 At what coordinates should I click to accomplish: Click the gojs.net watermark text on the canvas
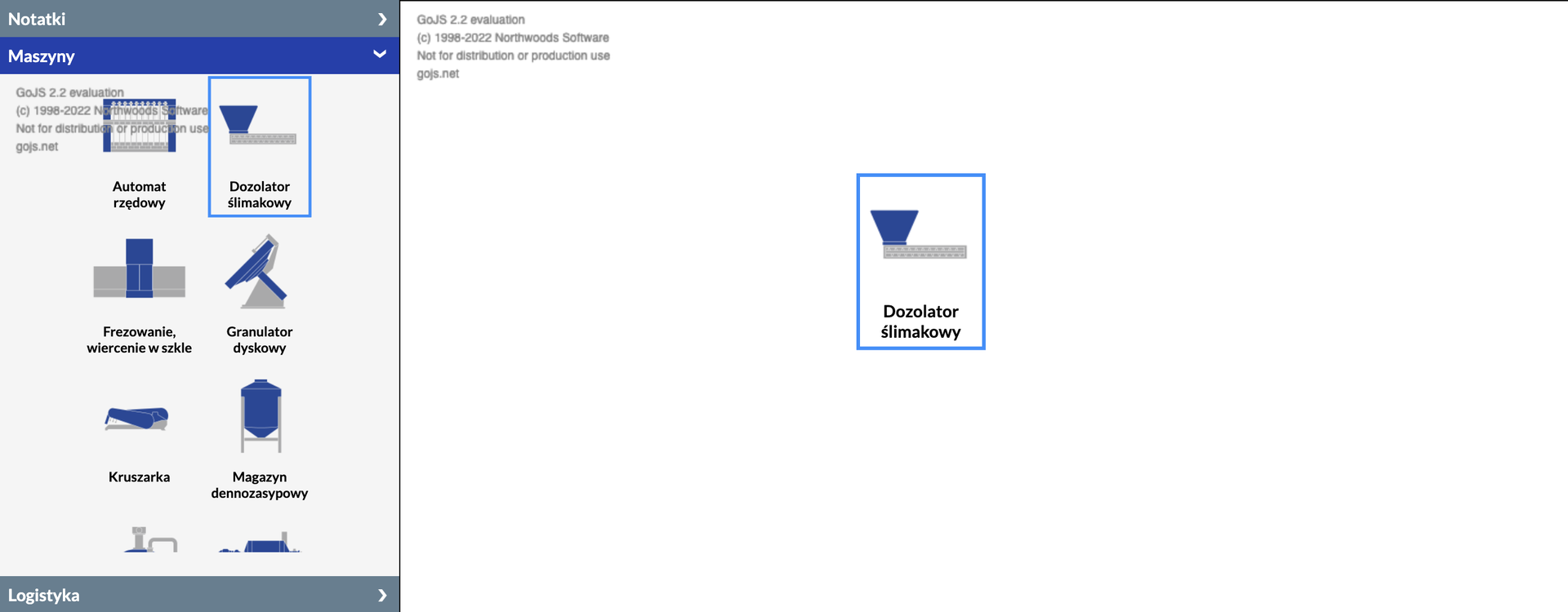click(438, 73)
